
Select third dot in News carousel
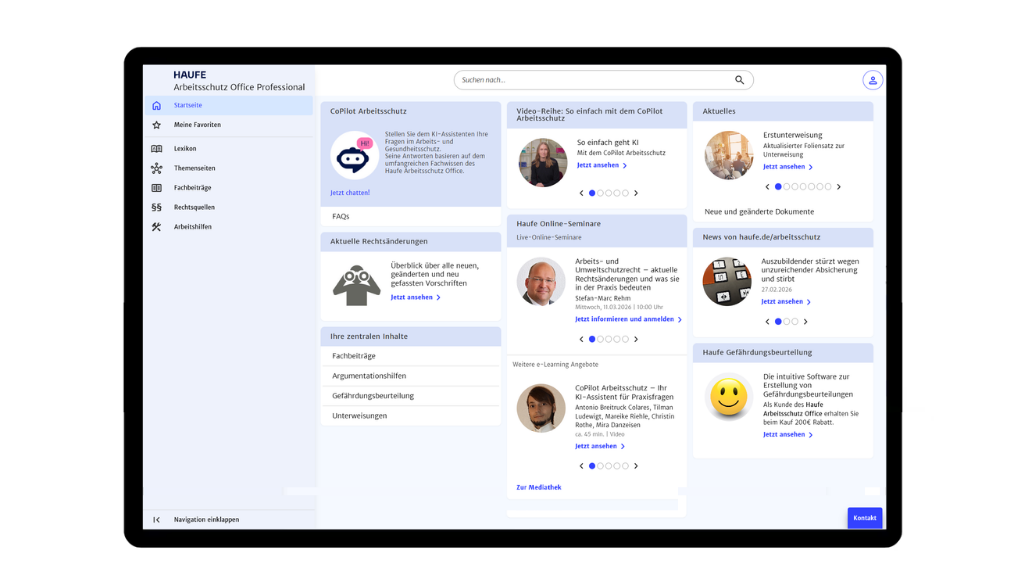[x=795, y=322]
